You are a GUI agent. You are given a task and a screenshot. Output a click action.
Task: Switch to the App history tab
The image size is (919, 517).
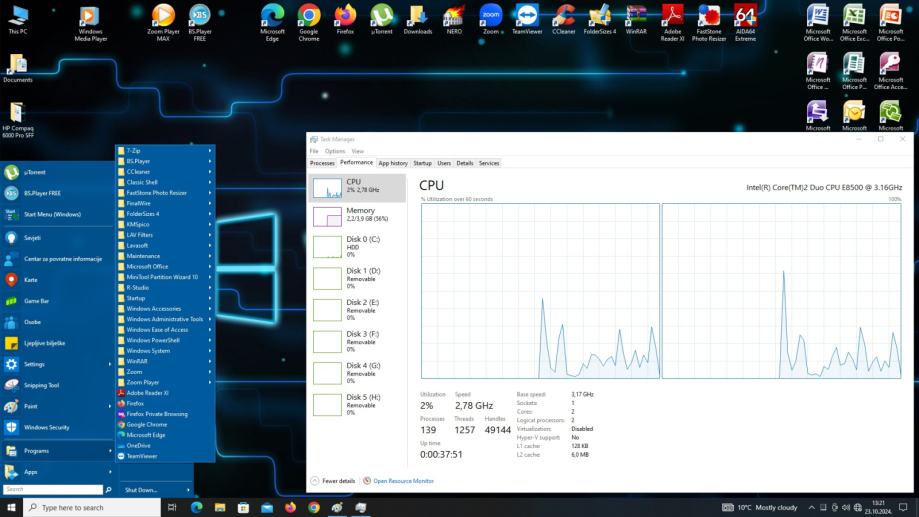pos(393,164)
